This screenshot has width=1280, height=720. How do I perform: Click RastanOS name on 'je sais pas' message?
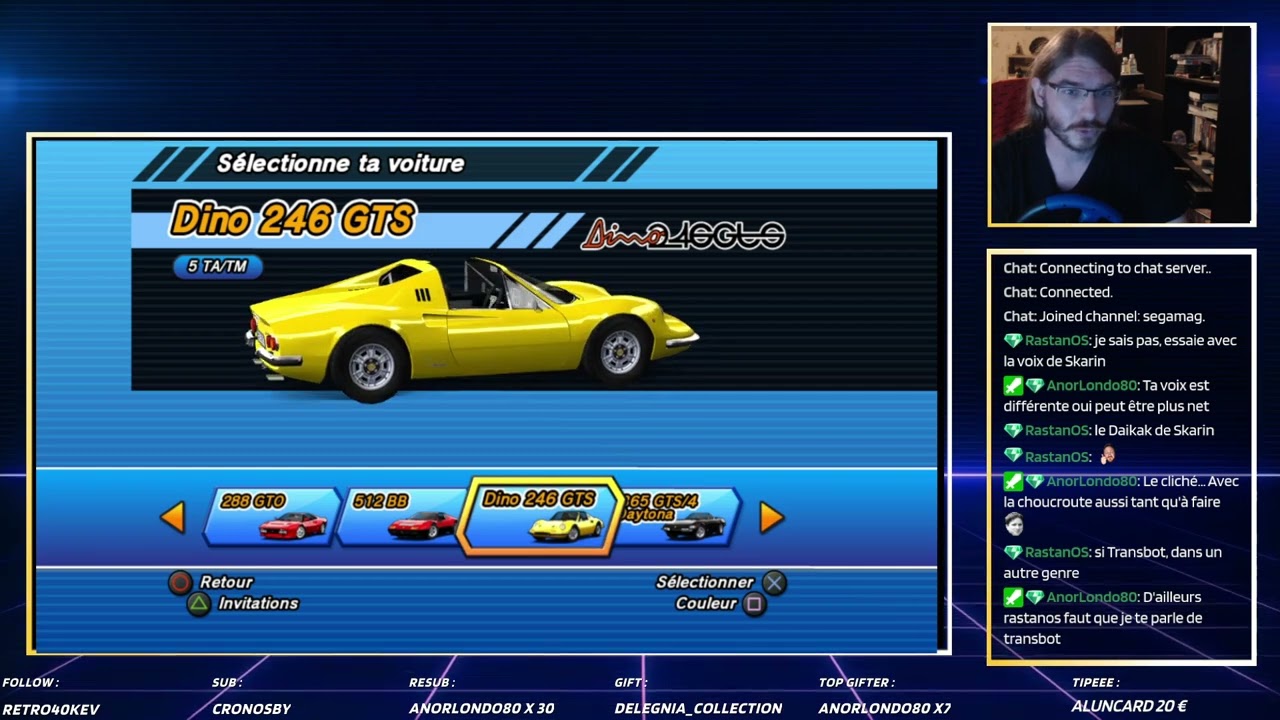[1056, 340]
